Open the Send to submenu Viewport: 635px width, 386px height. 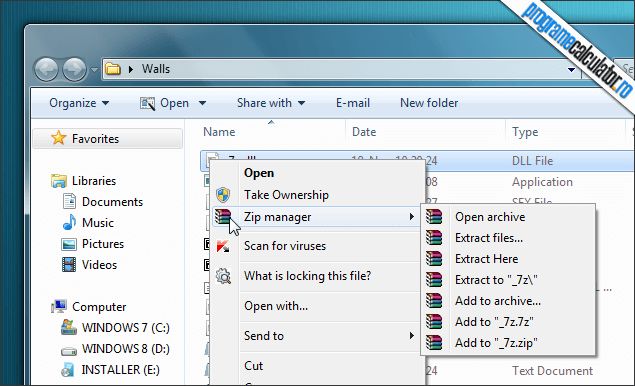(264, 336)
